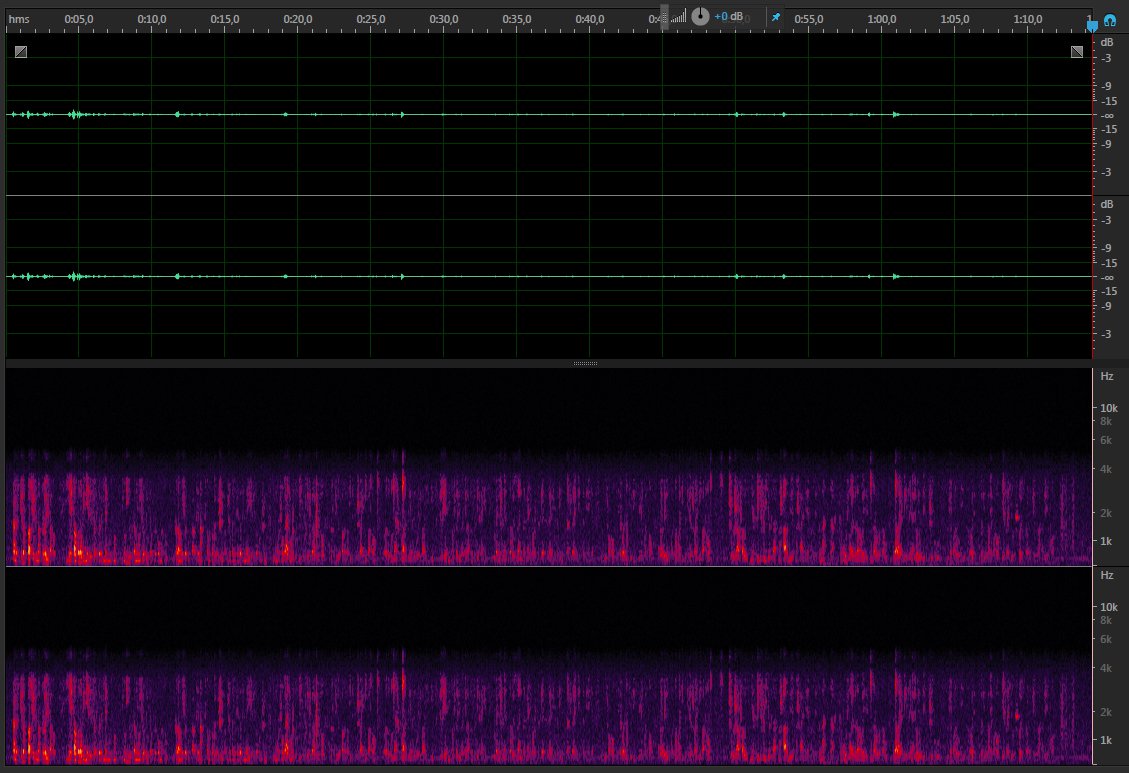1129x773 pixels.
Task: Click the blue playhead marker on ruler
Action: point(1092,26)
